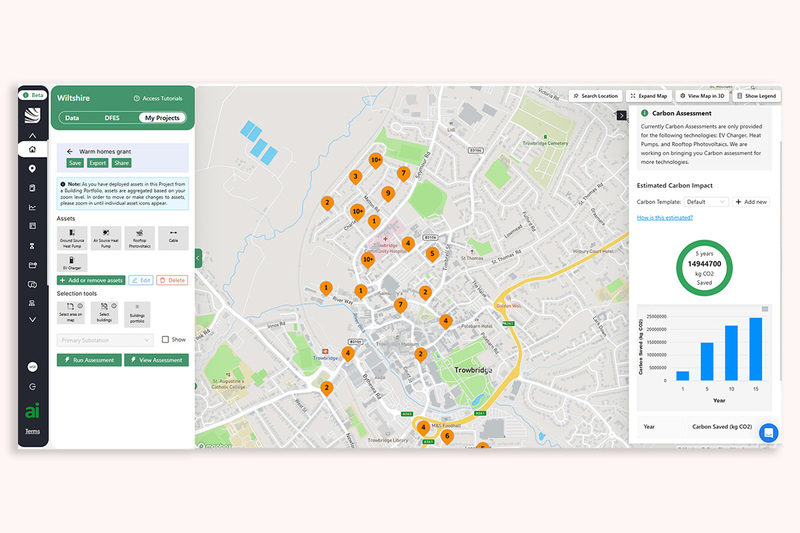Screen dimensions: 800x533
Task: Open the line chart sidebar icon
Action: [x=32, y=207]
